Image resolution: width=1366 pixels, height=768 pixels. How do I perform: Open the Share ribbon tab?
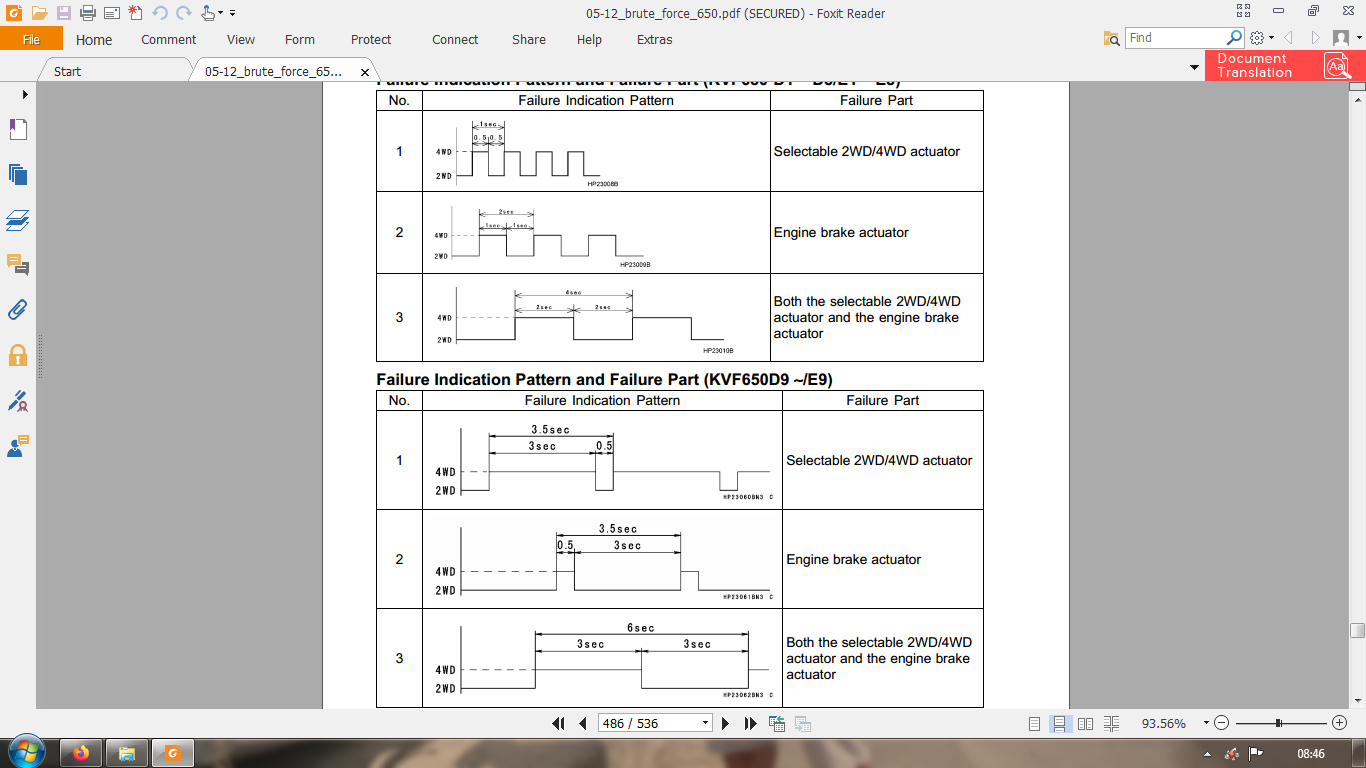tap(529, 40)
